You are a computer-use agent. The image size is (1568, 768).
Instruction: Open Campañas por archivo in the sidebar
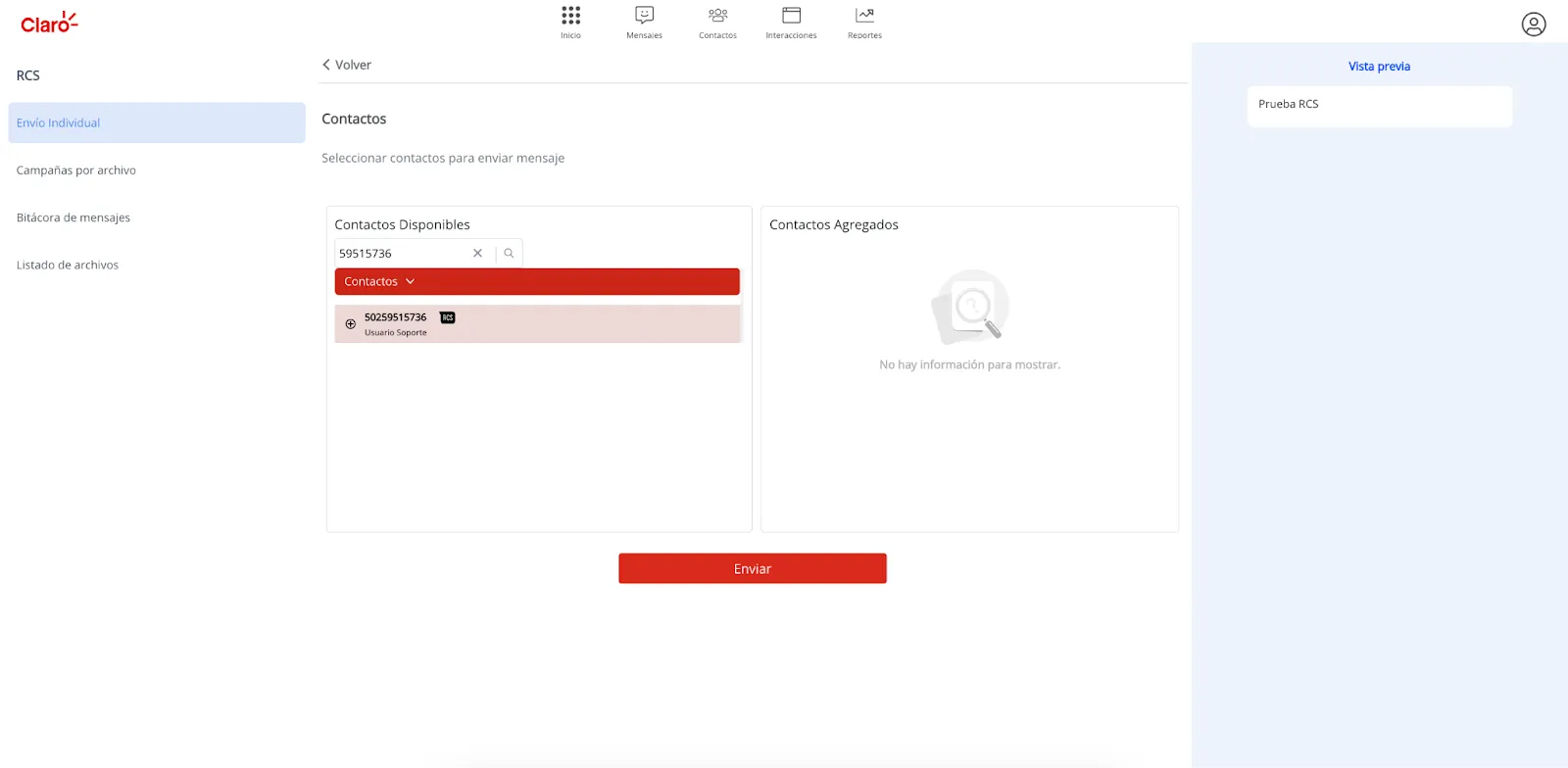pos(76,170)
